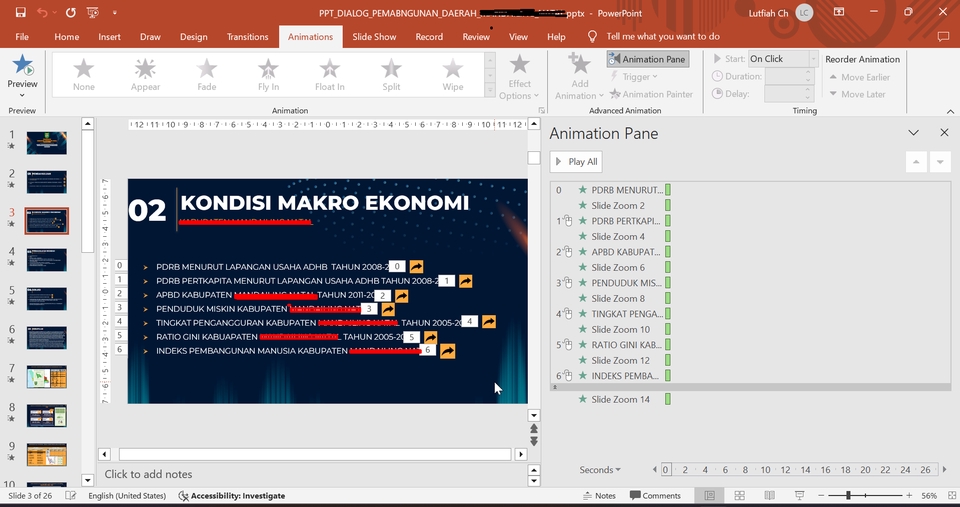Viewport: 960px width, 507px height.
Task: Start Slide Show from status bar
Action: click(800, 495)
